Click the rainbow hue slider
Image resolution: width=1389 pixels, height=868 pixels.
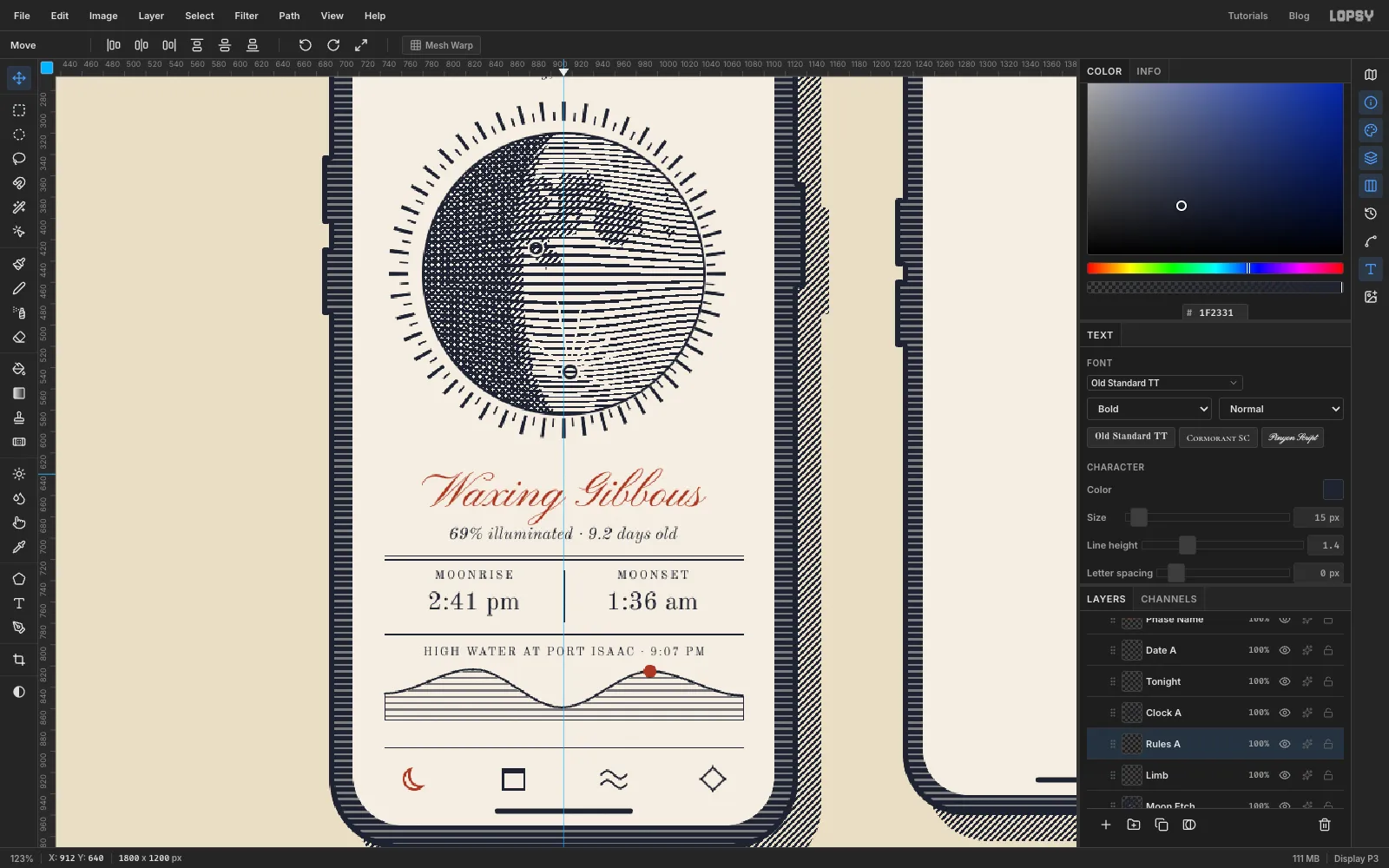pos(1215,268)
